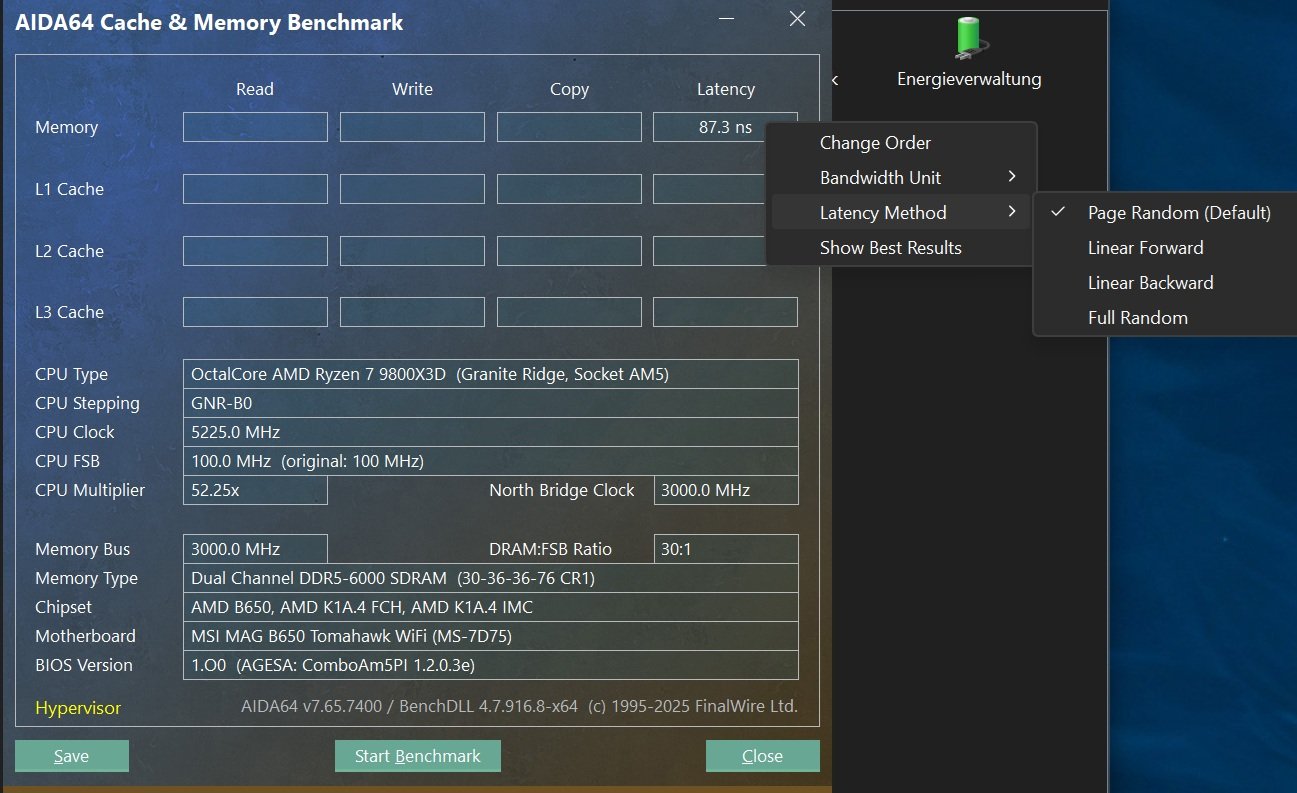Click the Latency column header
Viewport: 1297px width, 793px height.
tap(725, 89)
